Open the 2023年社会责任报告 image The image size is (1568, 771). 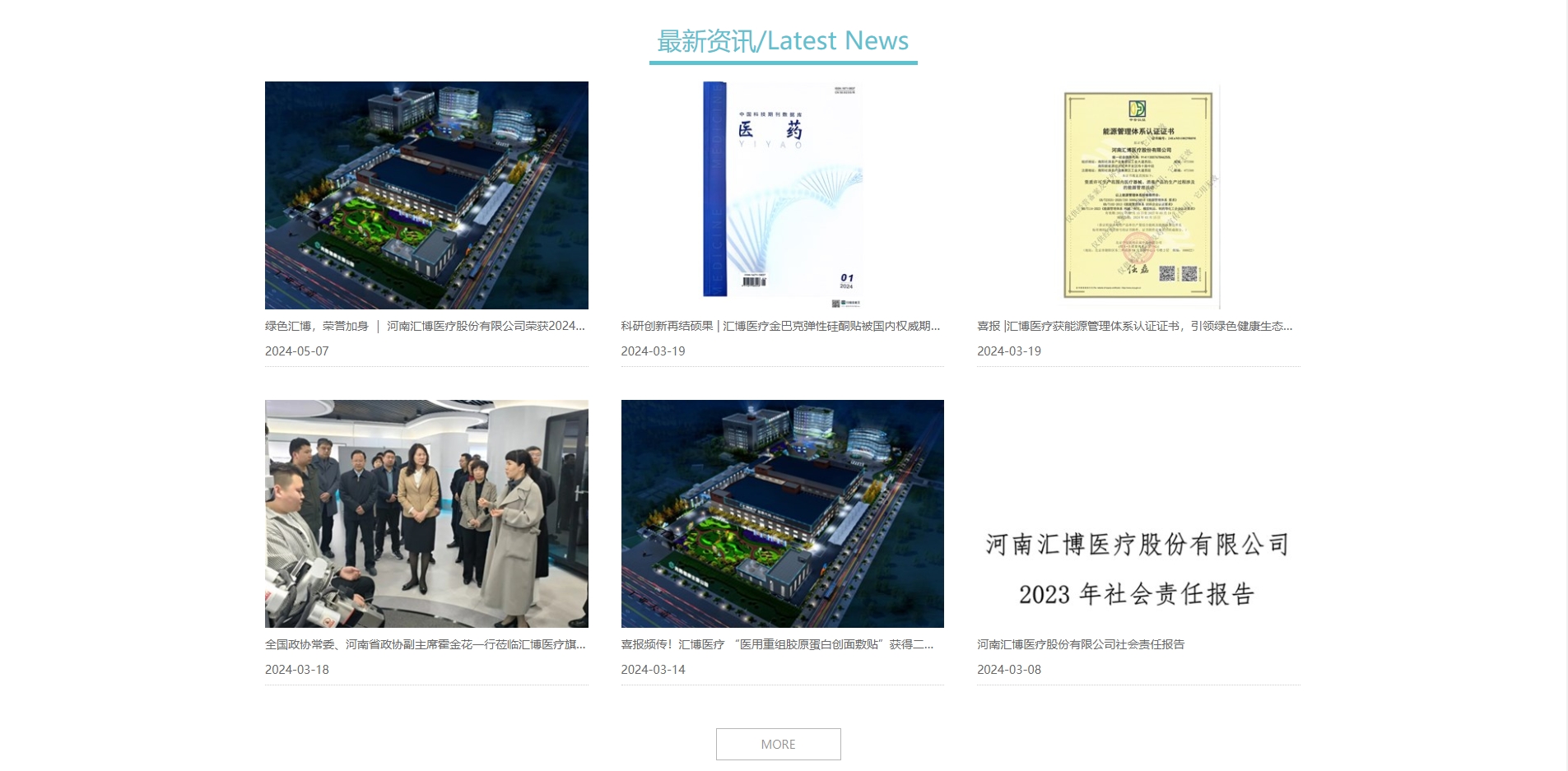point(1138,513)
